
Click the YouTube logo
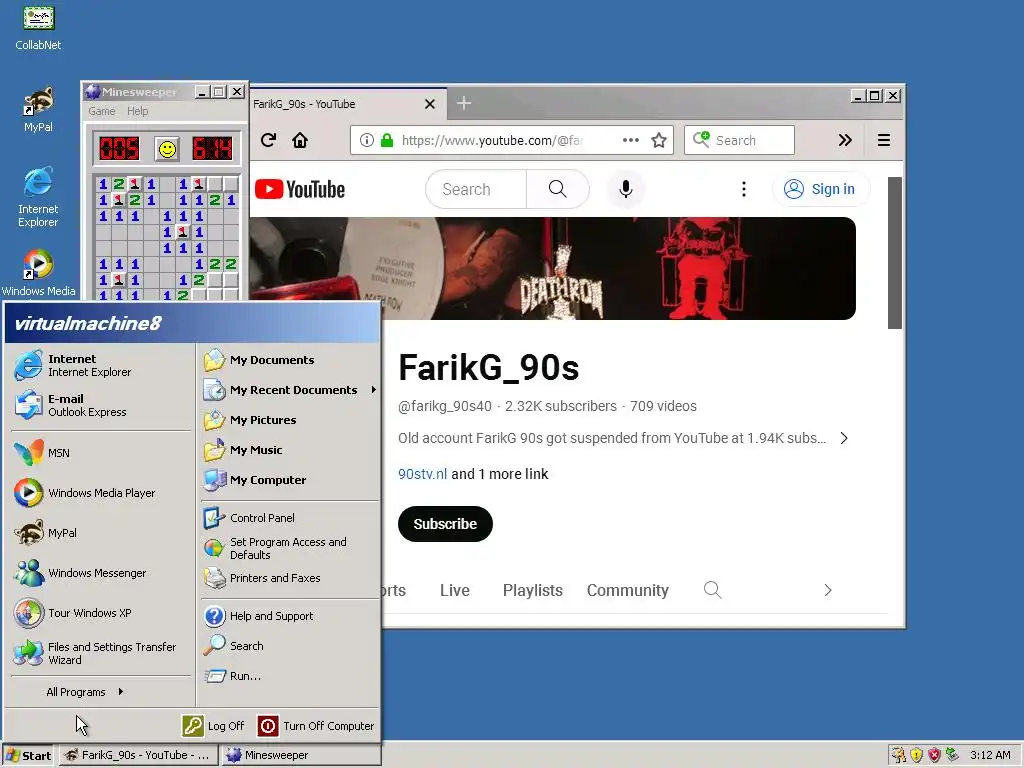[x=300, y=189]
